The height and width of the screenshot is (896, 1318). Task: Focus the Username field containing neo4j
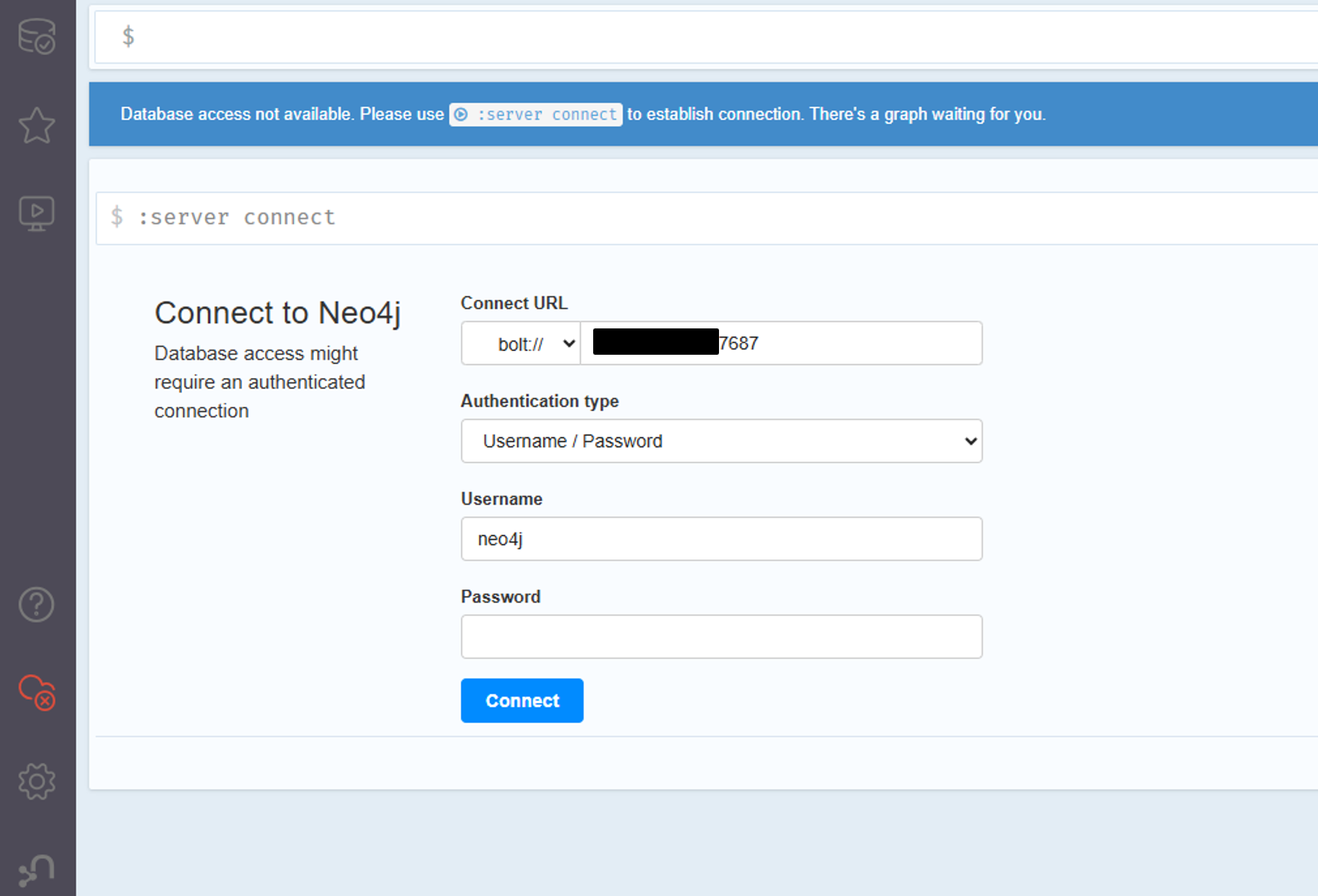[x=721, y=539]
